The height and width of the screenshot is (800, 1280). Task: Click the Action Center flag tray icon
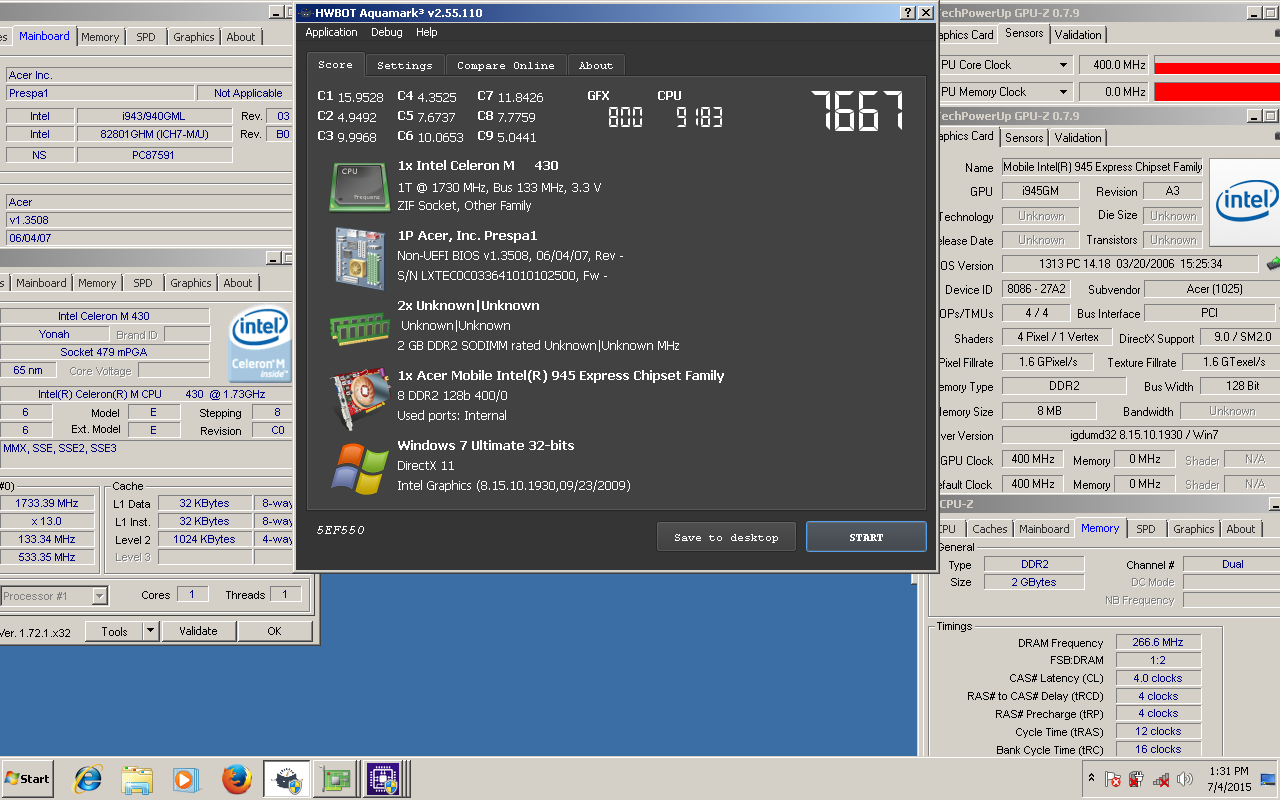[x=1113, y=779]
